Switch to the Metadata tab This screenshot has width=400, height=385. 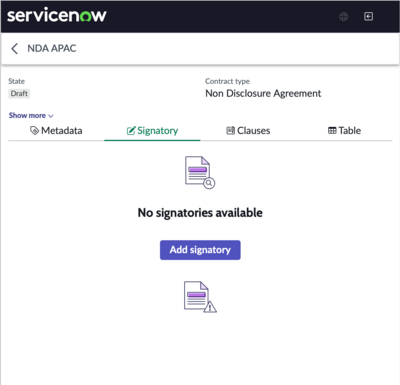point(56,131)
